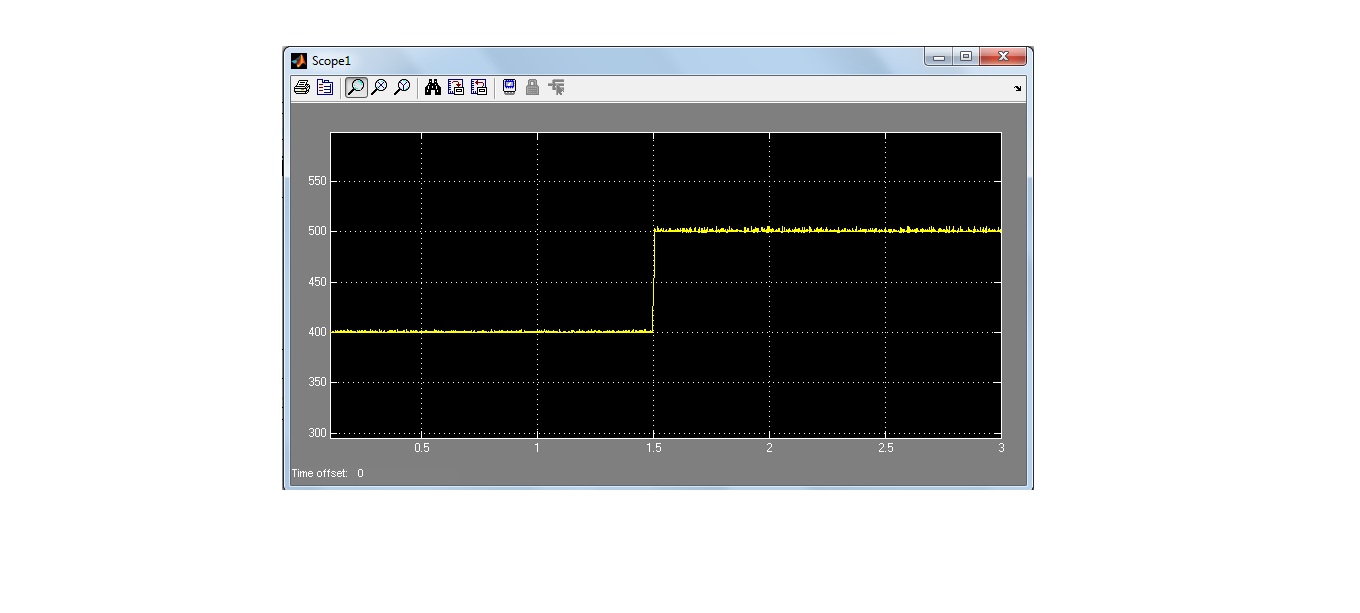Toggle the Zoom tool
The width and height of the screenshot is (1360, 613).
tap(355, 88)
